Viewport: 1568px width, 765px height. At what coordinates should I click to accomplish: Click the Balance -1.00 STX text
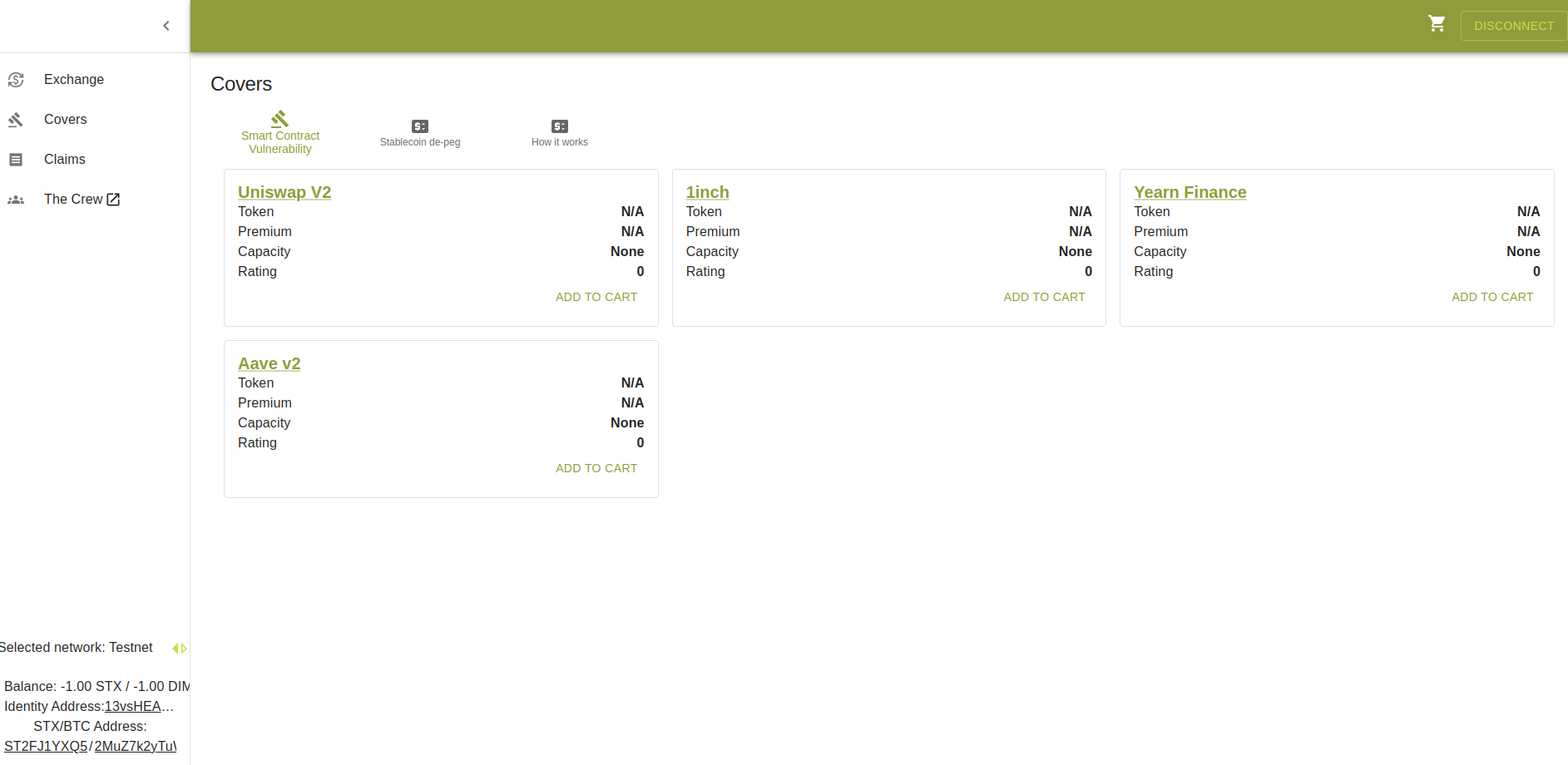click(96, 687)
